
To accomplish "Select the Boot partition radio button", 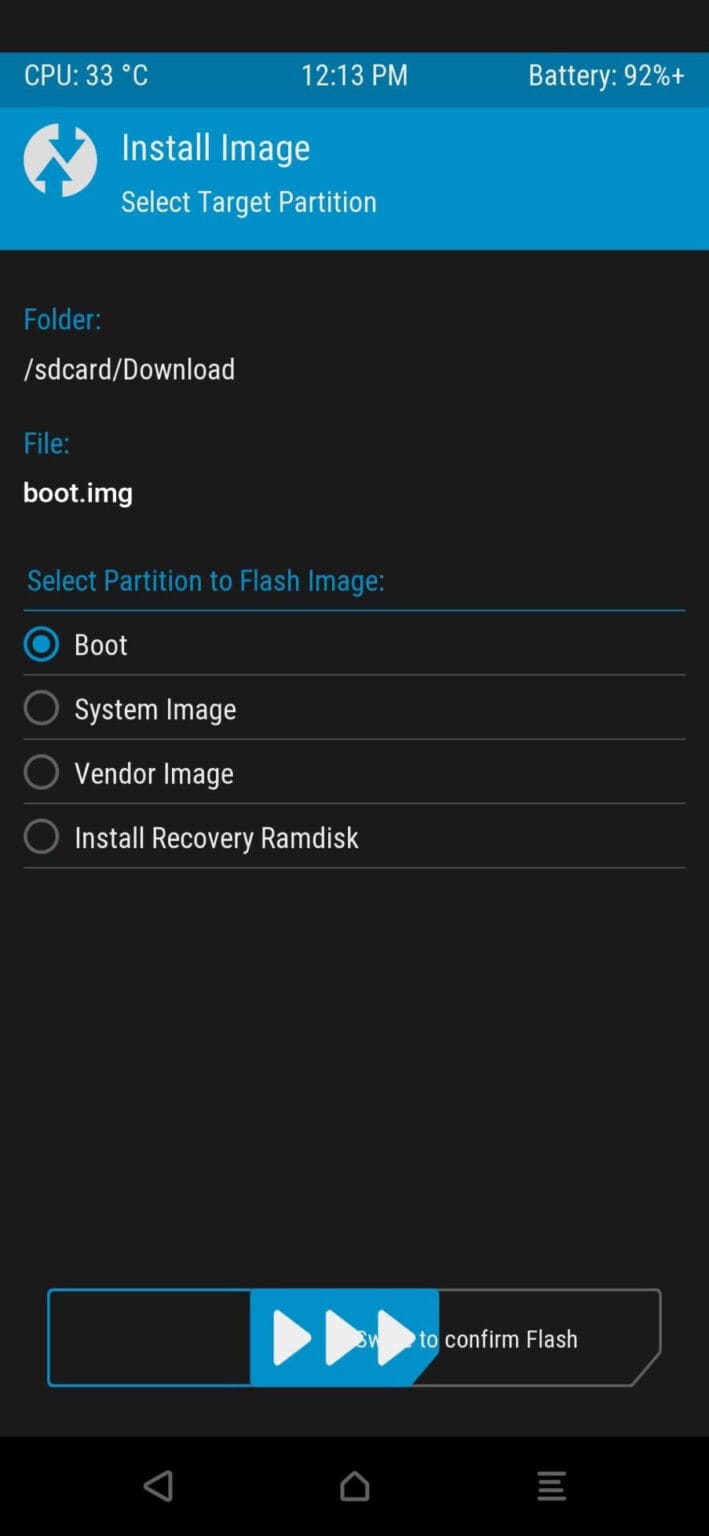I will tap(41, 644).
